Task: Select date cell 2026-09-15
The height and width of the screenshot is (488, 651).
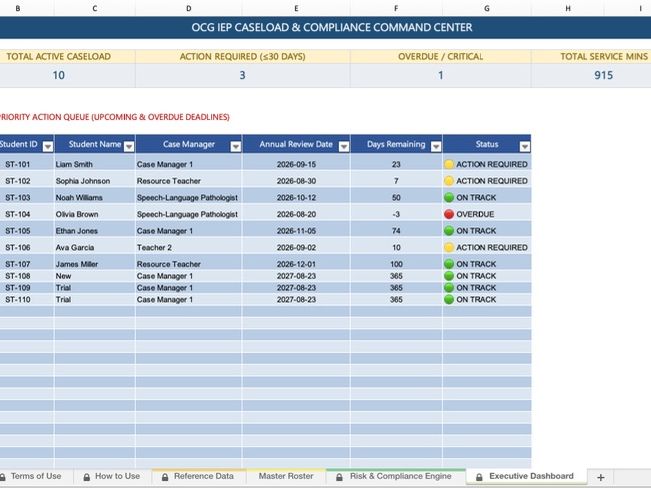Action: 296,164
